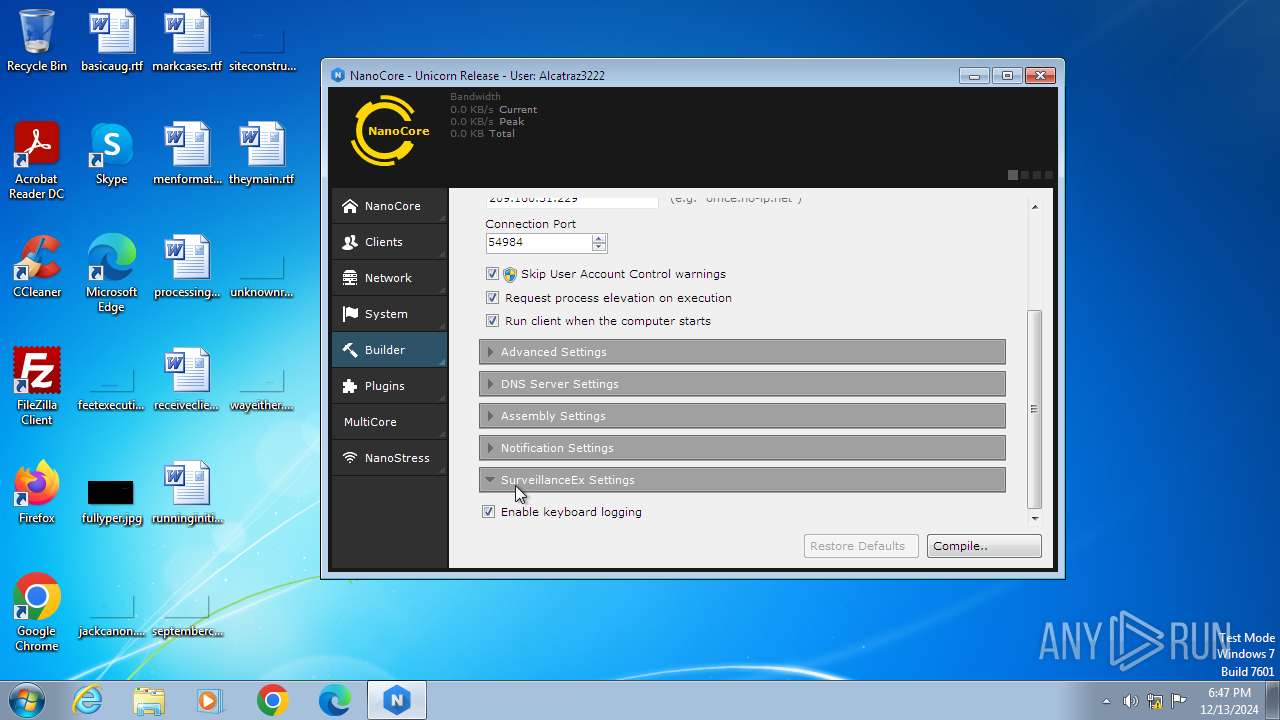Select the Builder section in sidebar

pyautogui.click(x=390, y=350)
